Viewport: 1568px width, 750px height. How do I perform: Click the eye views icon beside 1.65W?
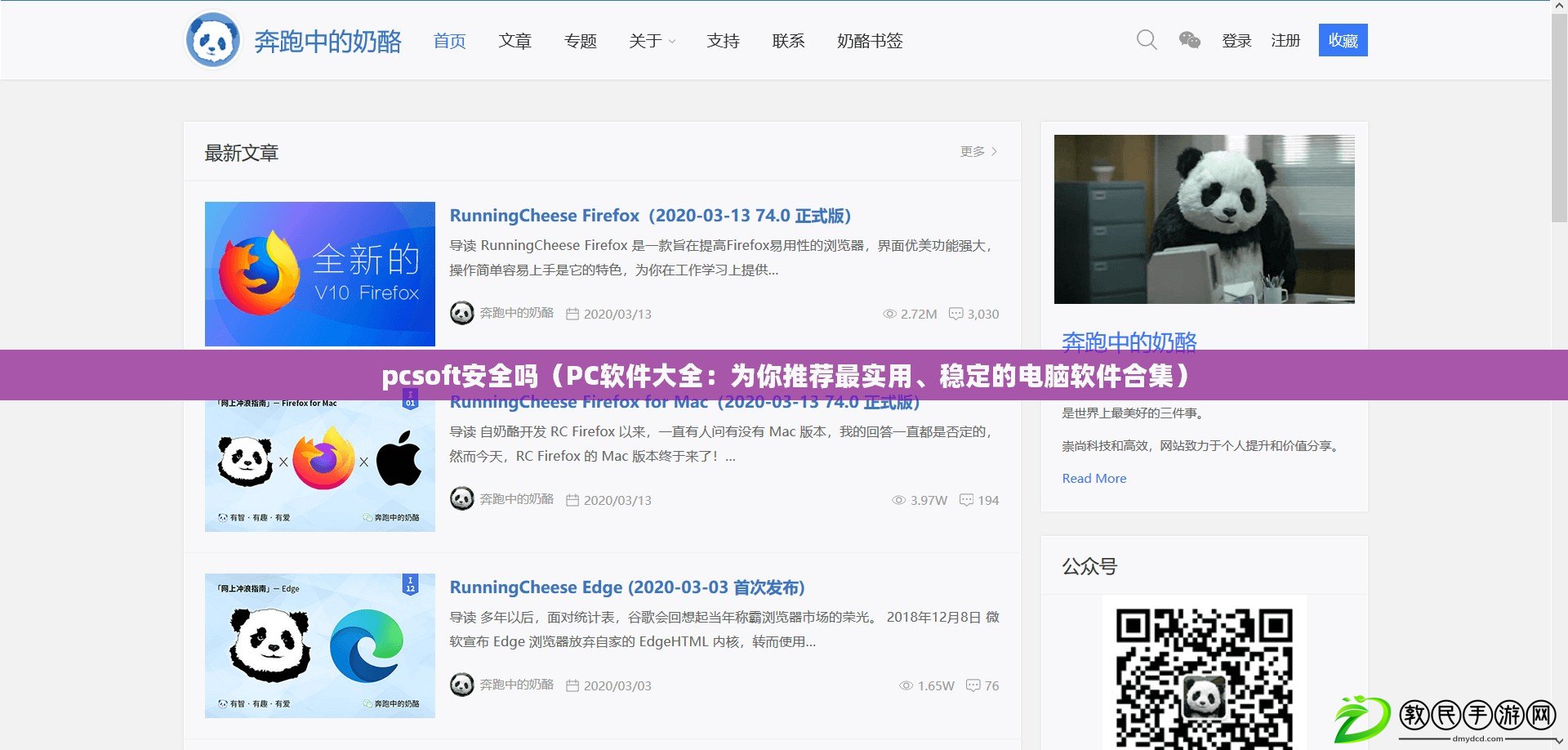(x=906, y=685)
